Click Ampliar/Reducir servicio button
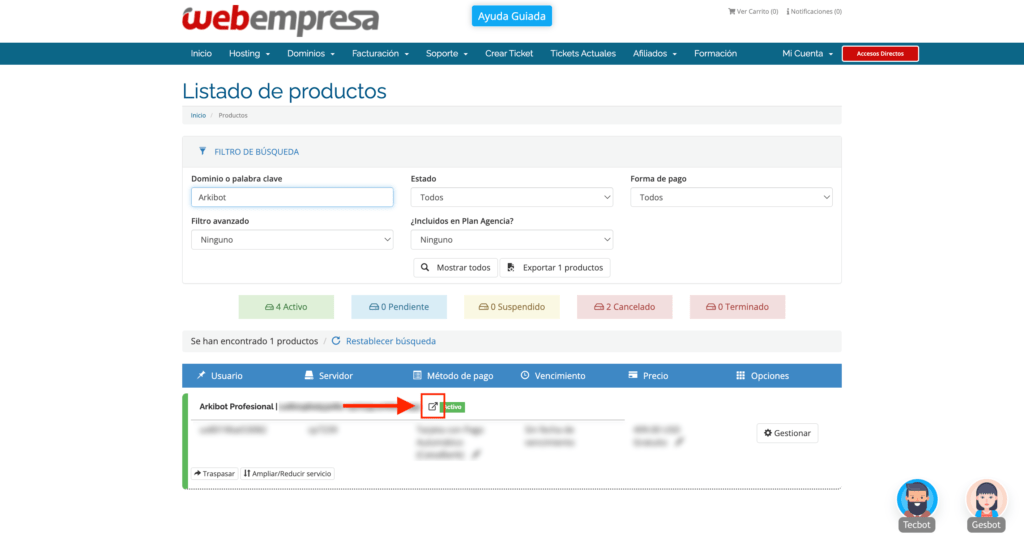1024x546 pixels. coord(287,474)
